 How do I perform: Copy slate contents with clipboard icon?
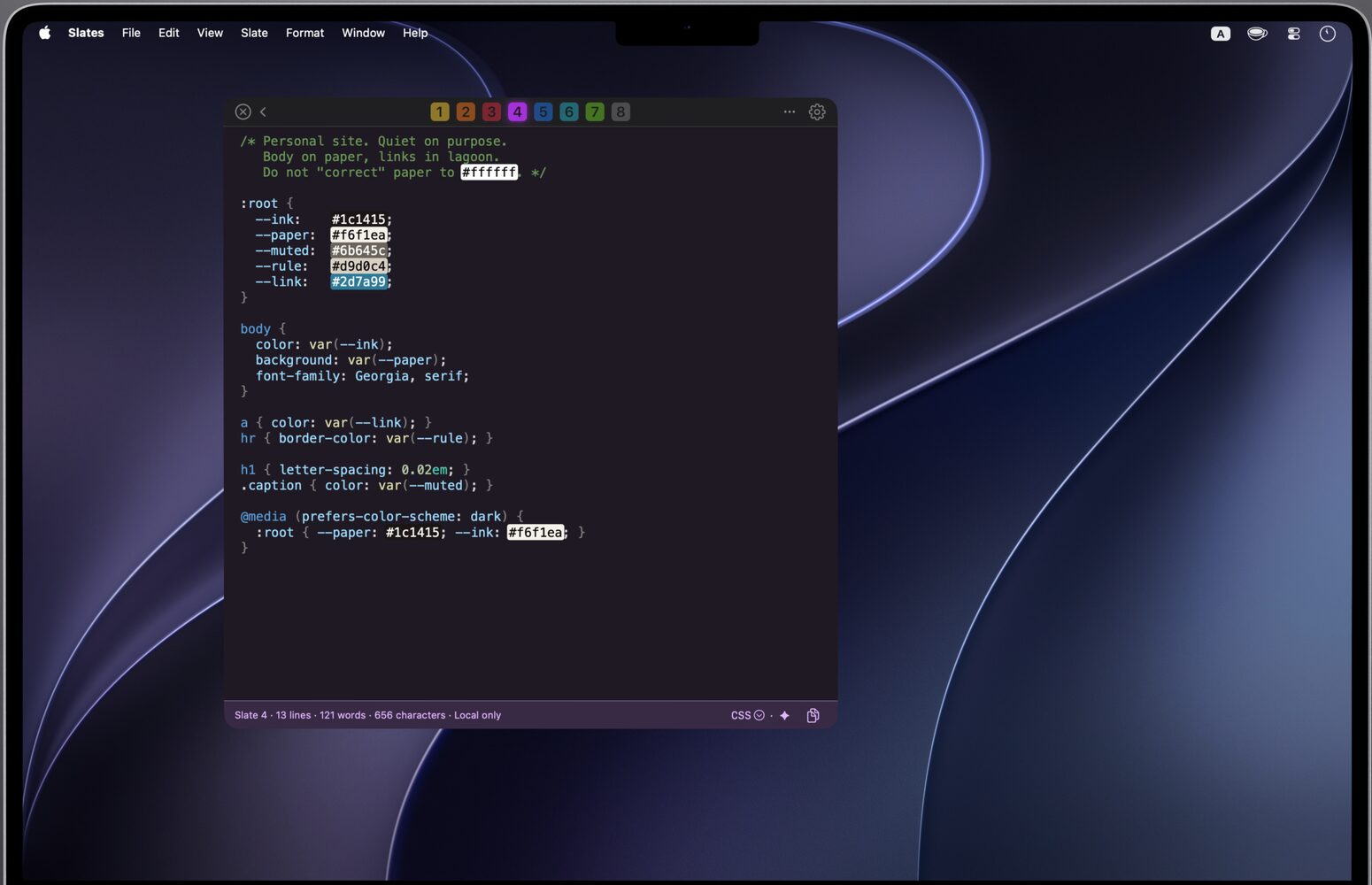coord(813,715)
